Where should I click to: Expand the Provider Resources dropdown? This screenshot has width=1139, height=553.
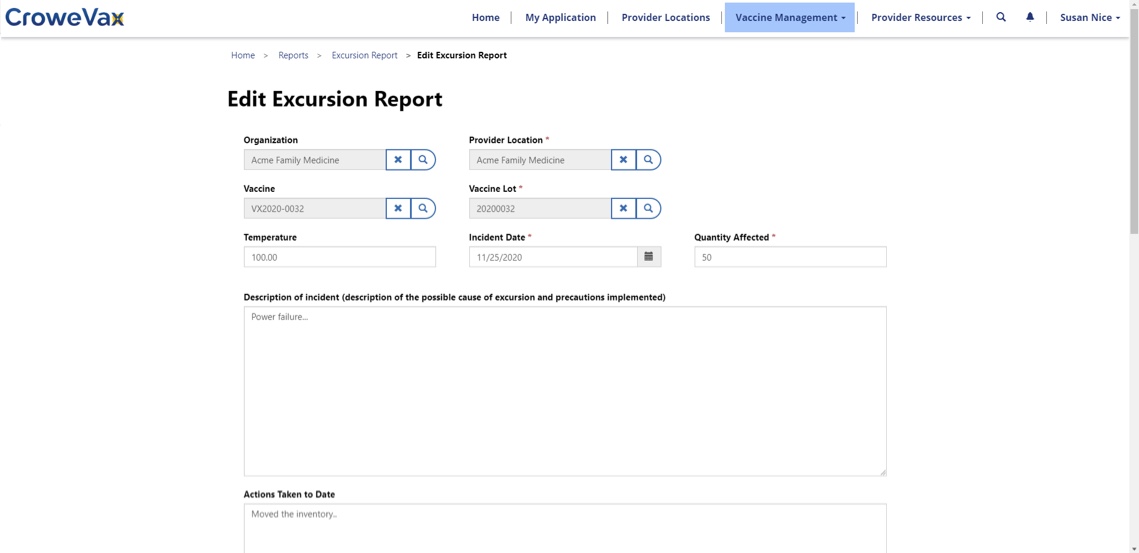click(920, 17)
